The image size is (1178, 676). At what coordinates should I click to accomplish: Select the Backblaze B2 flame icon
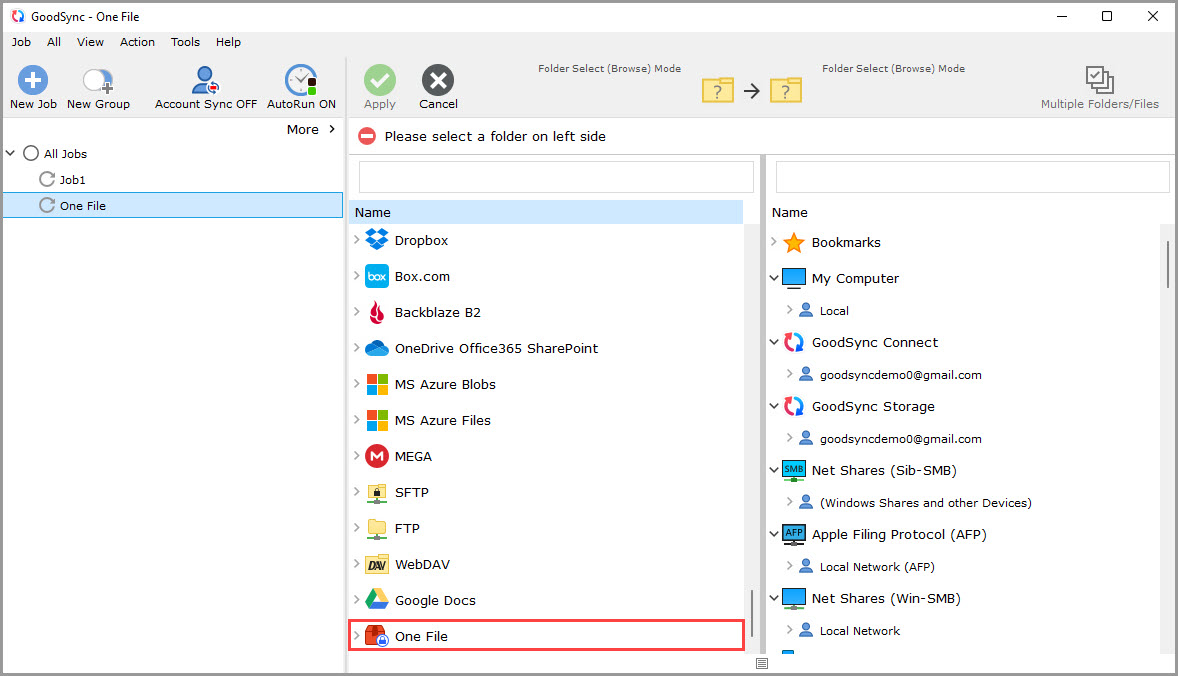pos(376,312)
